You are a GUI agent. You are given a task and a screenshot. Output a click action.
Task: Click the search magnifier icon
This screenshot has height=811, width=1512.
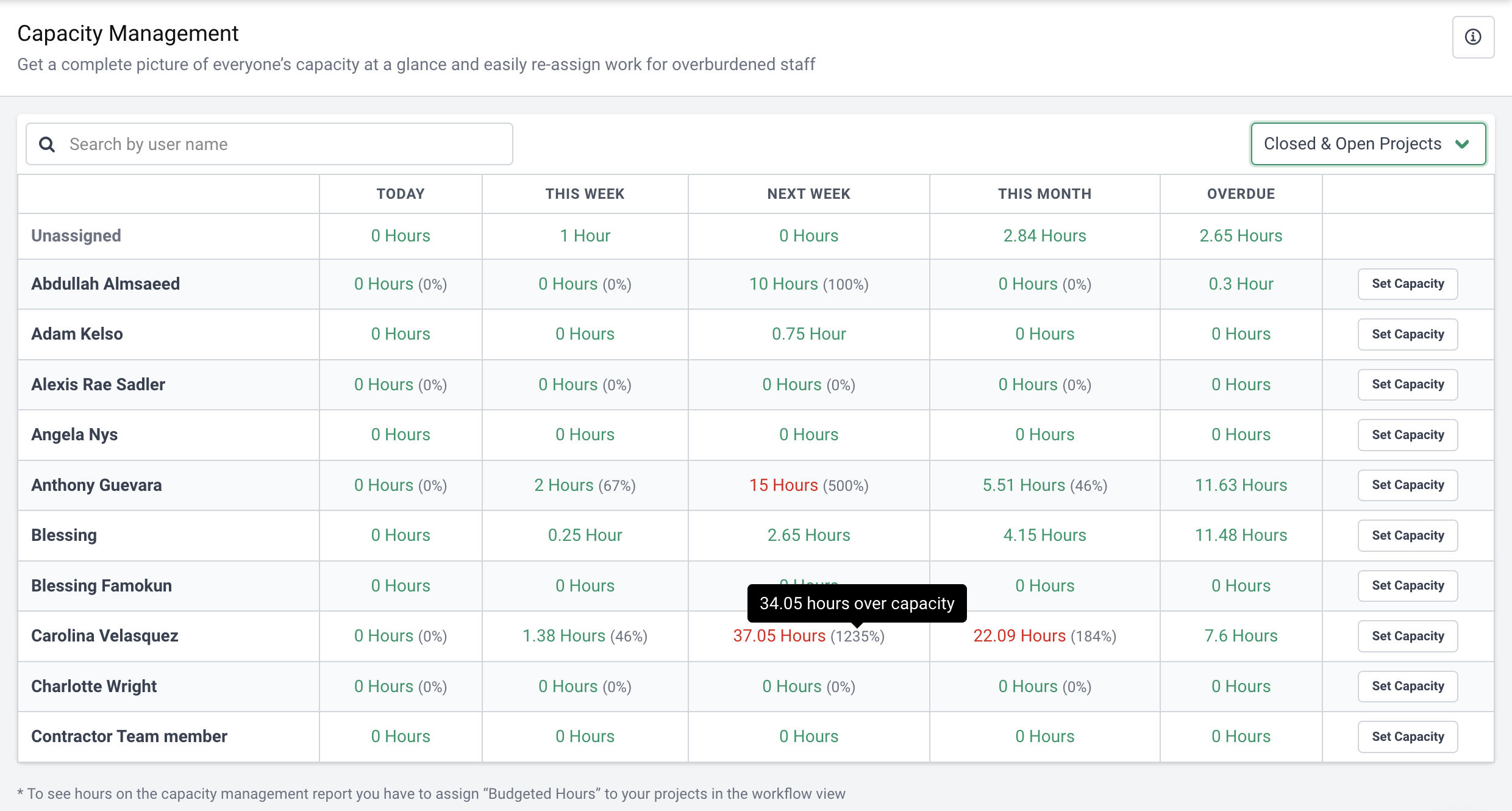click(x=47, y=145)
